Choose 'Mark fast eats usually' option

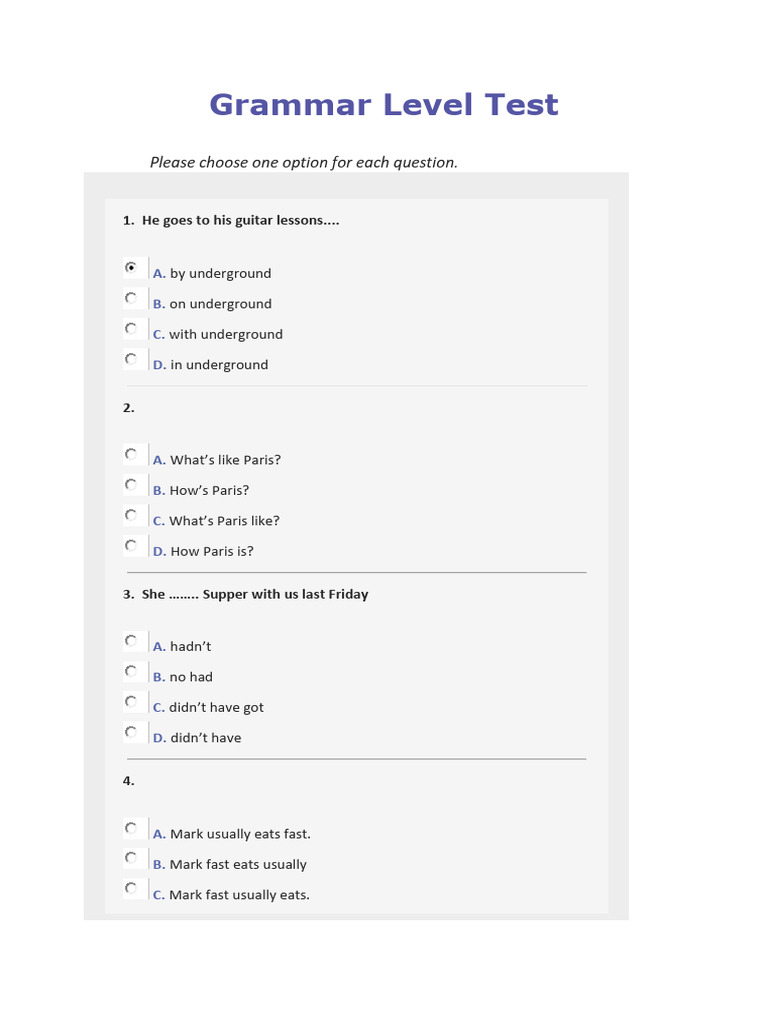click(x=131, y=858)
